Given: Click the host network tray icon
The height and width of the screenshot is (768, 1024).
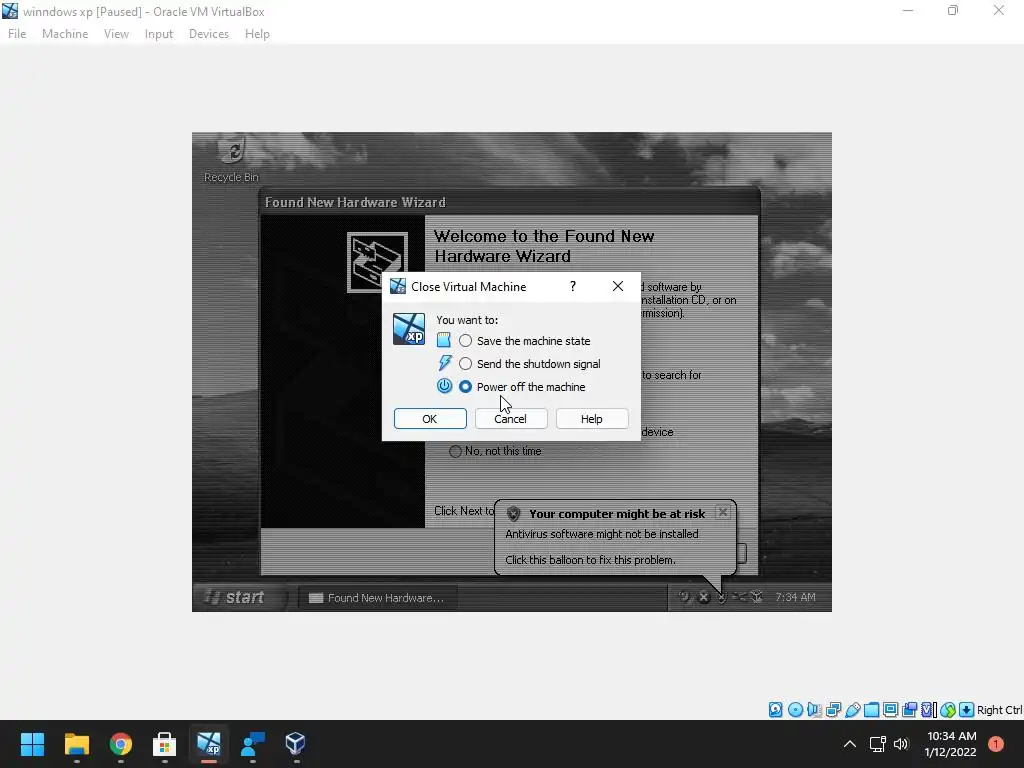Looking at the screenshot, I should pos(878,744).
